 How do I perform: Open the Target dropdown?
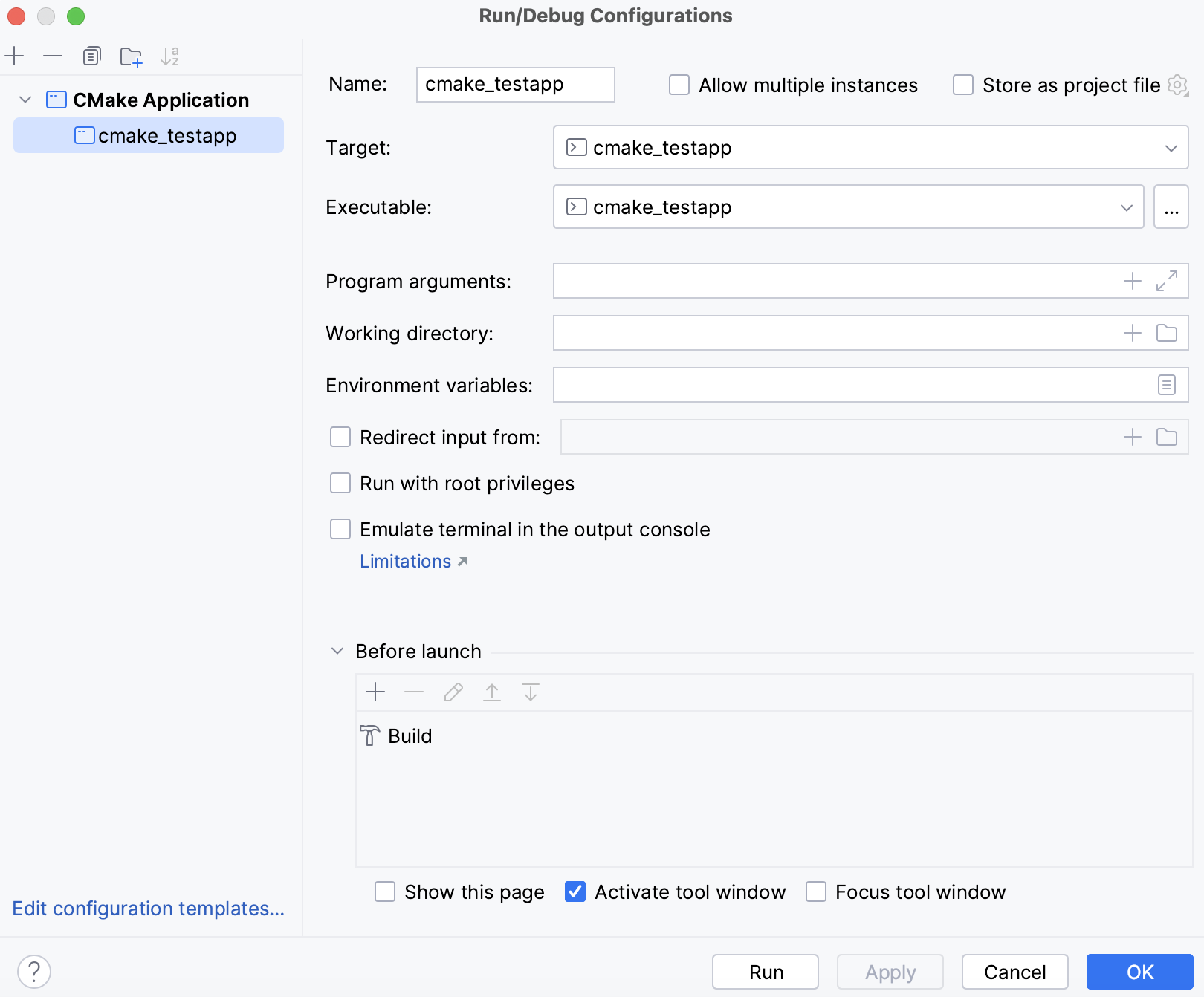1172,147
